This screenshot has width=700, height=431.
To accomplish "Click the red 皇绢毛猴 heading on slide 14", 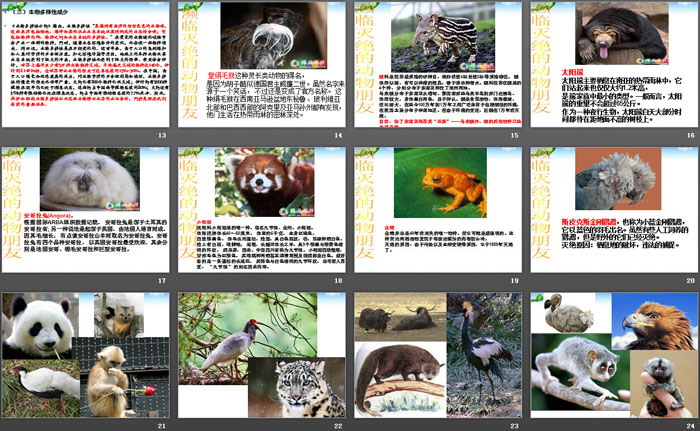I will click(221, 75).
